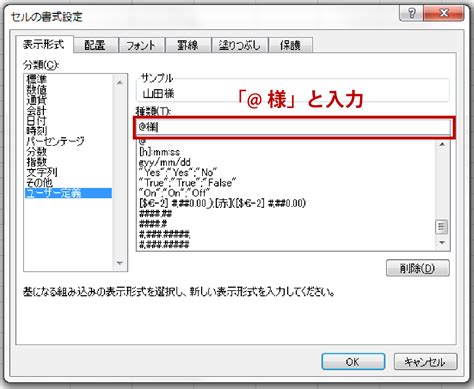This screenshot has height=389, width=474.
Task: Open the フォント tab
Action: [141, 45]
